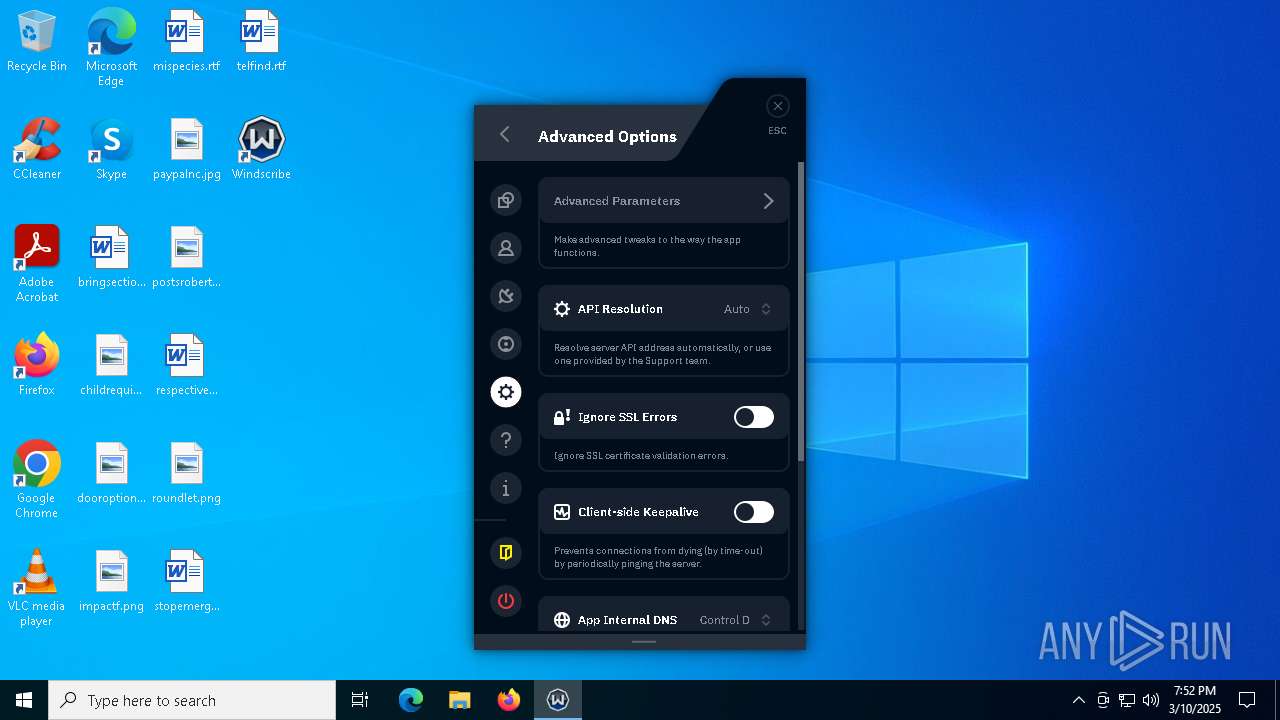This screenshot has height=720, width=1280.
Task: Open the R.O.B.E.R.T. sidebar icon
Action: pos(506,344)
